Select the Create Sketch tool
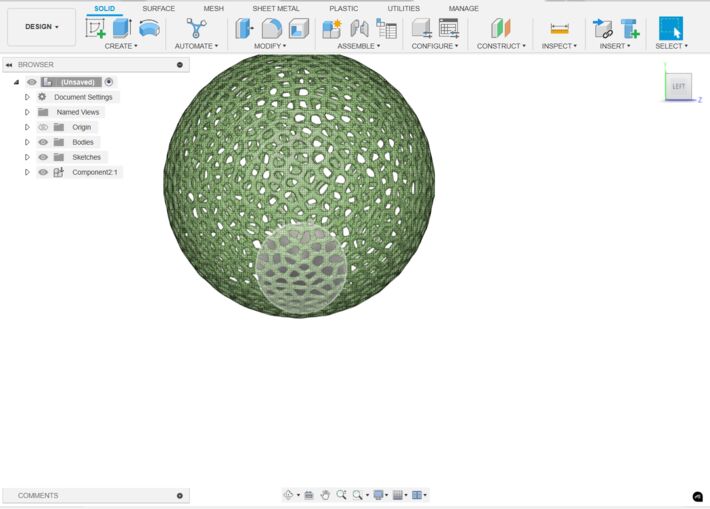The width and height of the screenshot is (710, 509). pos(95,29)
